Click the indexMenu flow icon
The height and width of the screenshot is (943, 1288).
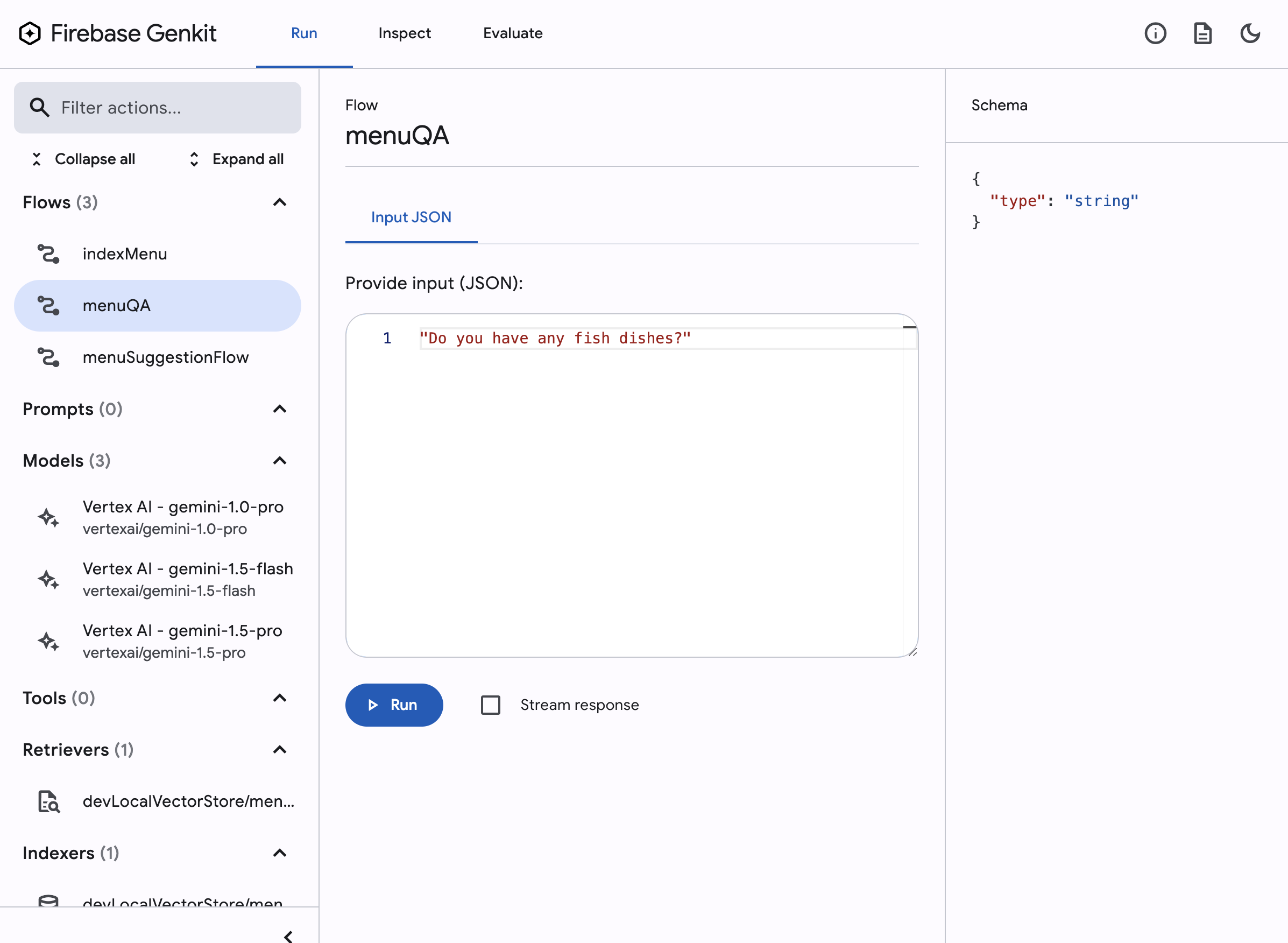[48, 254]
